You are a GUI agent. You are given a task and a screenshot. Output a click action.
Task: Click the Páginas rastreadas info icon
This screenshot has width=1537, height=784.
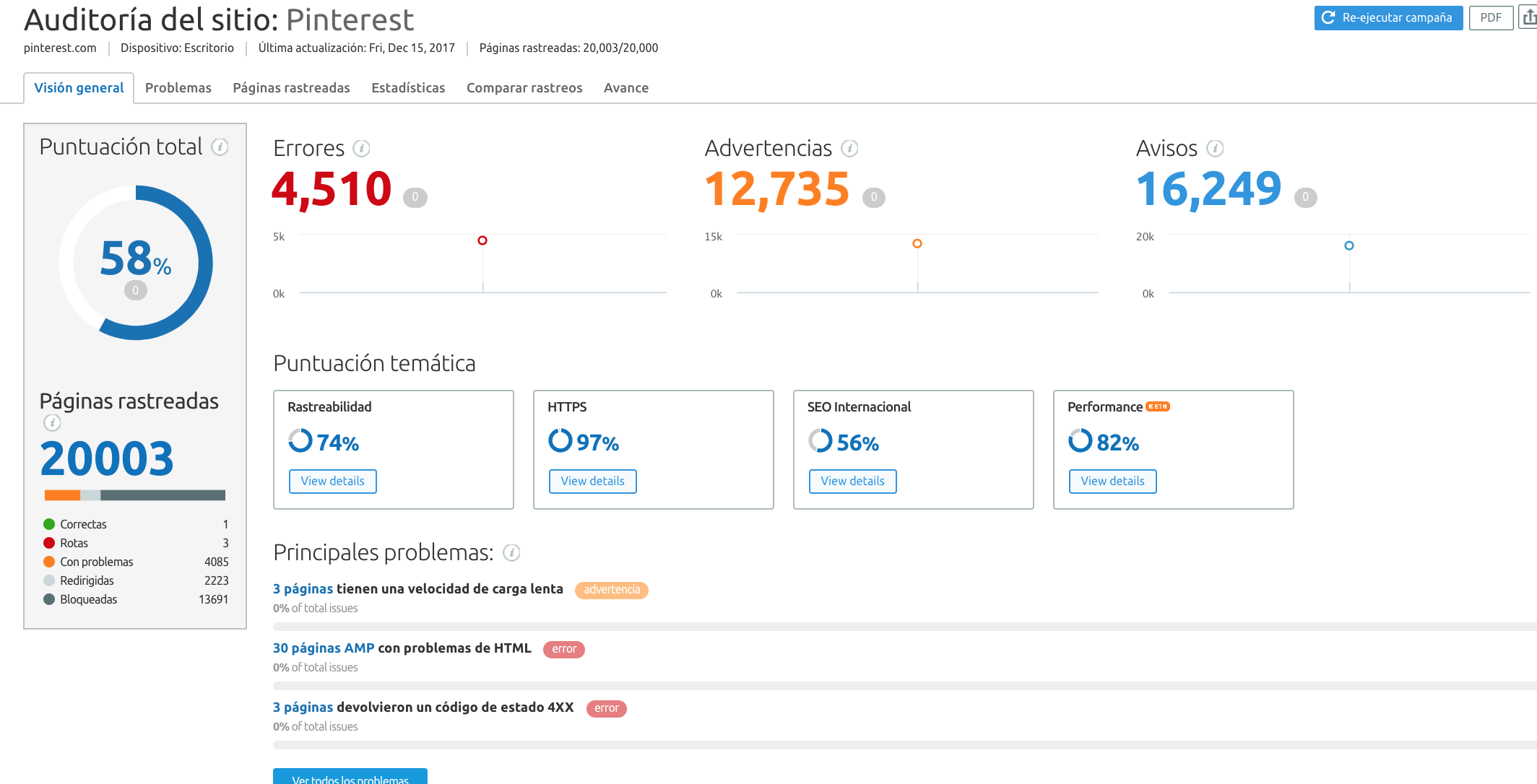point(52,423)
